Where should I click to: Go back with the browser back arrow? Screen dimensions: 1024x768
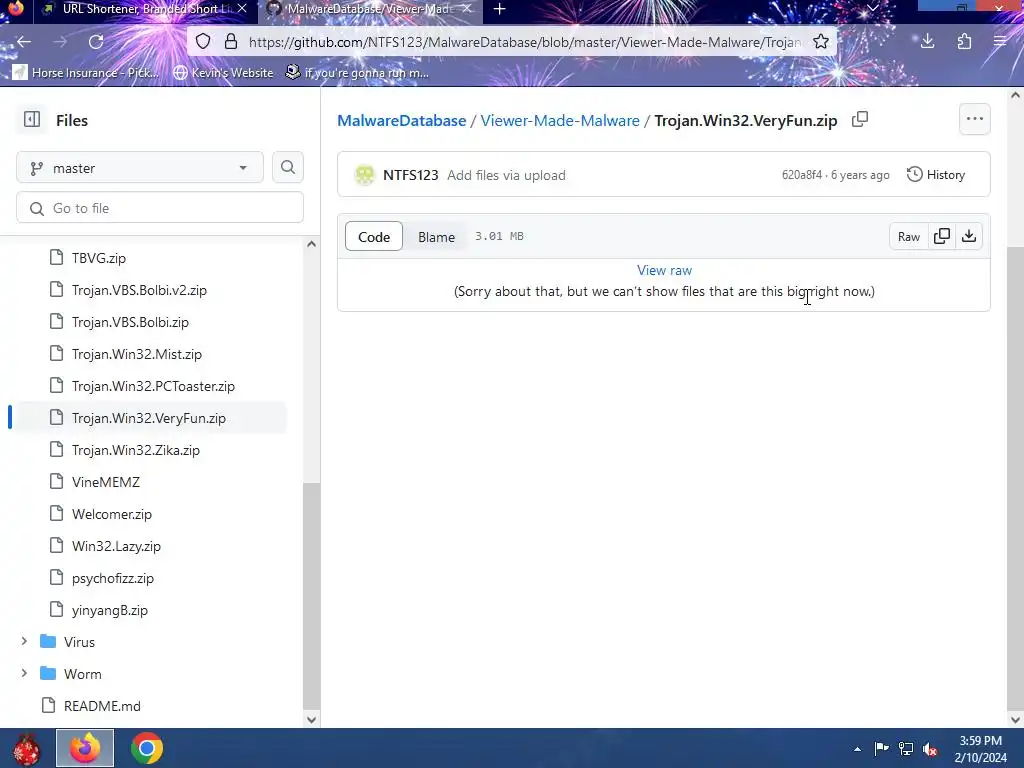point(24,42)
